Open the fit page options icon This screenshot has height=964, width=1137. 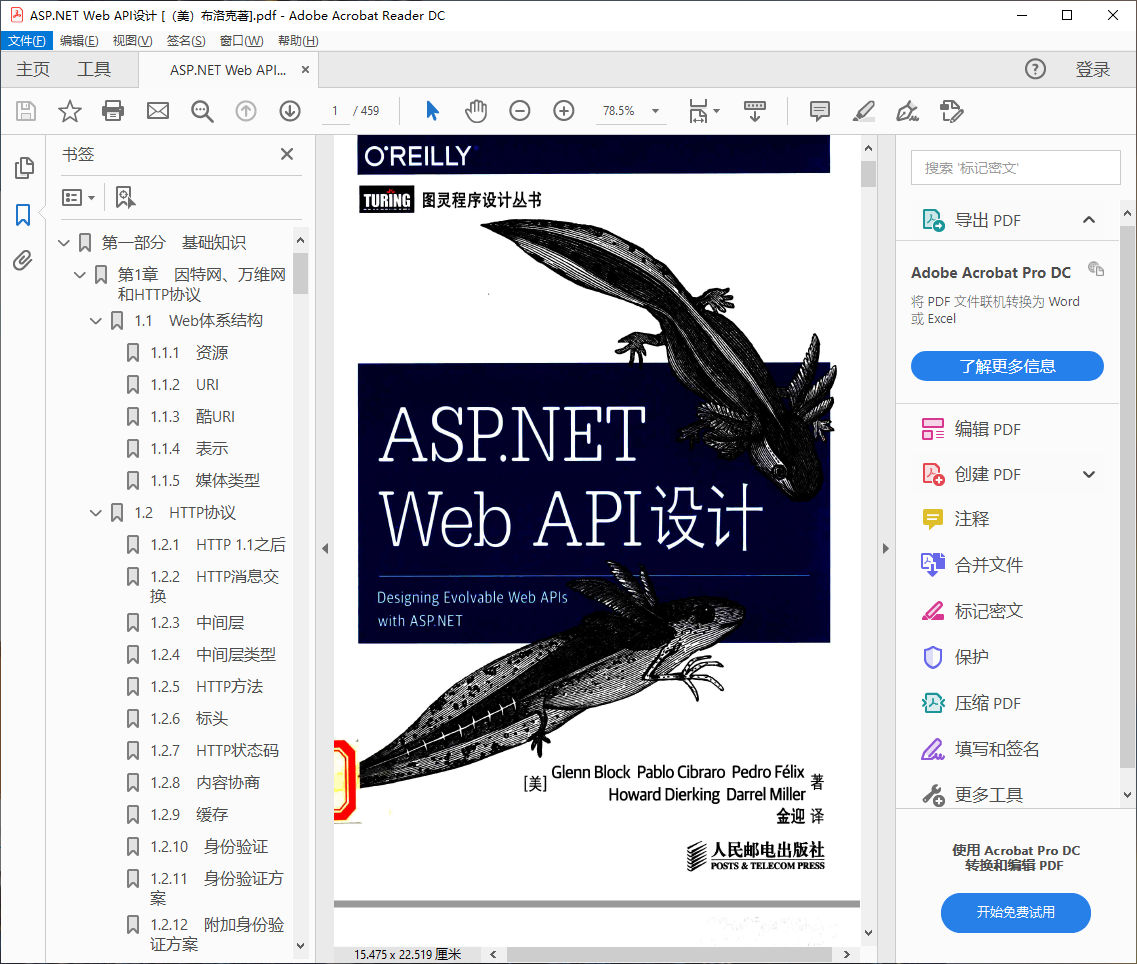coord(703,111)
